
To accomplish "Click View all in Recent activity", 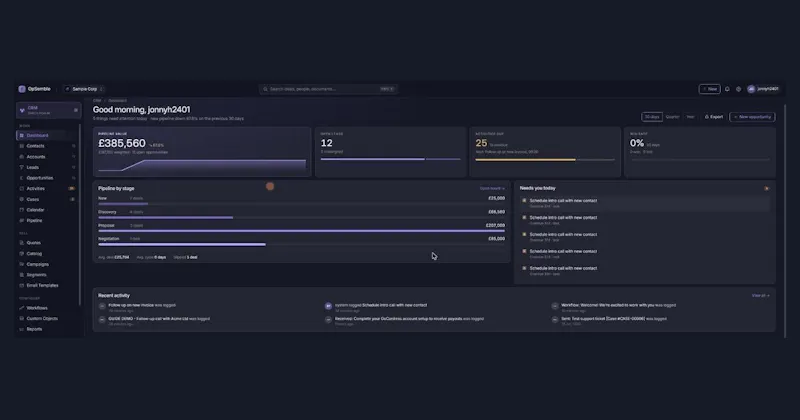I will tap(760, 295).
